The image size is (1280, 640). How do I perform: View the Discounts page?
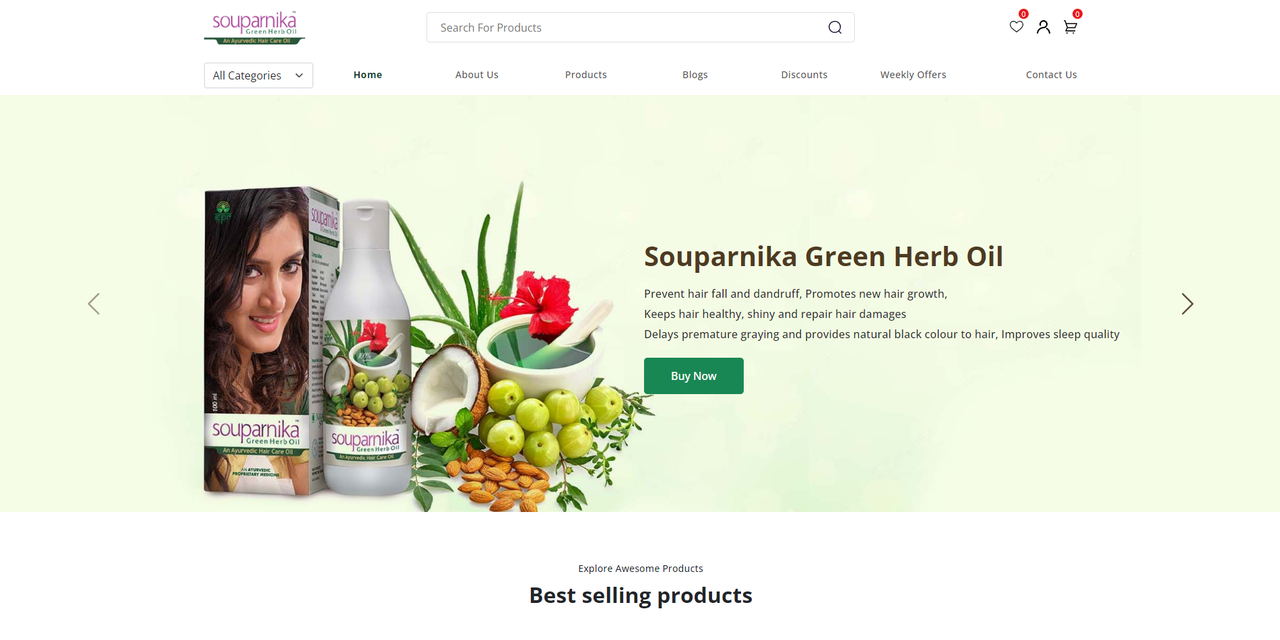(804, 75)
